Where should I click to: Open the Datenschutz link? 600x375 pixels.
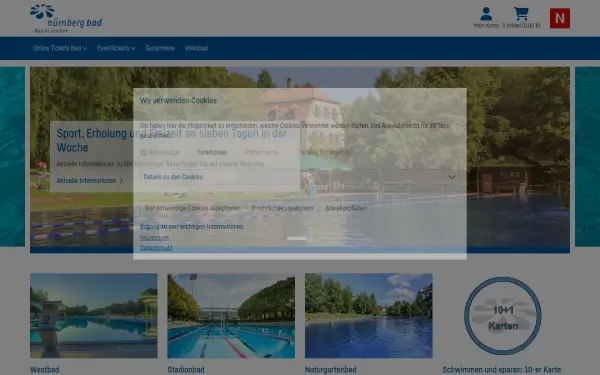pyautogui.click(x=156, y=248)
